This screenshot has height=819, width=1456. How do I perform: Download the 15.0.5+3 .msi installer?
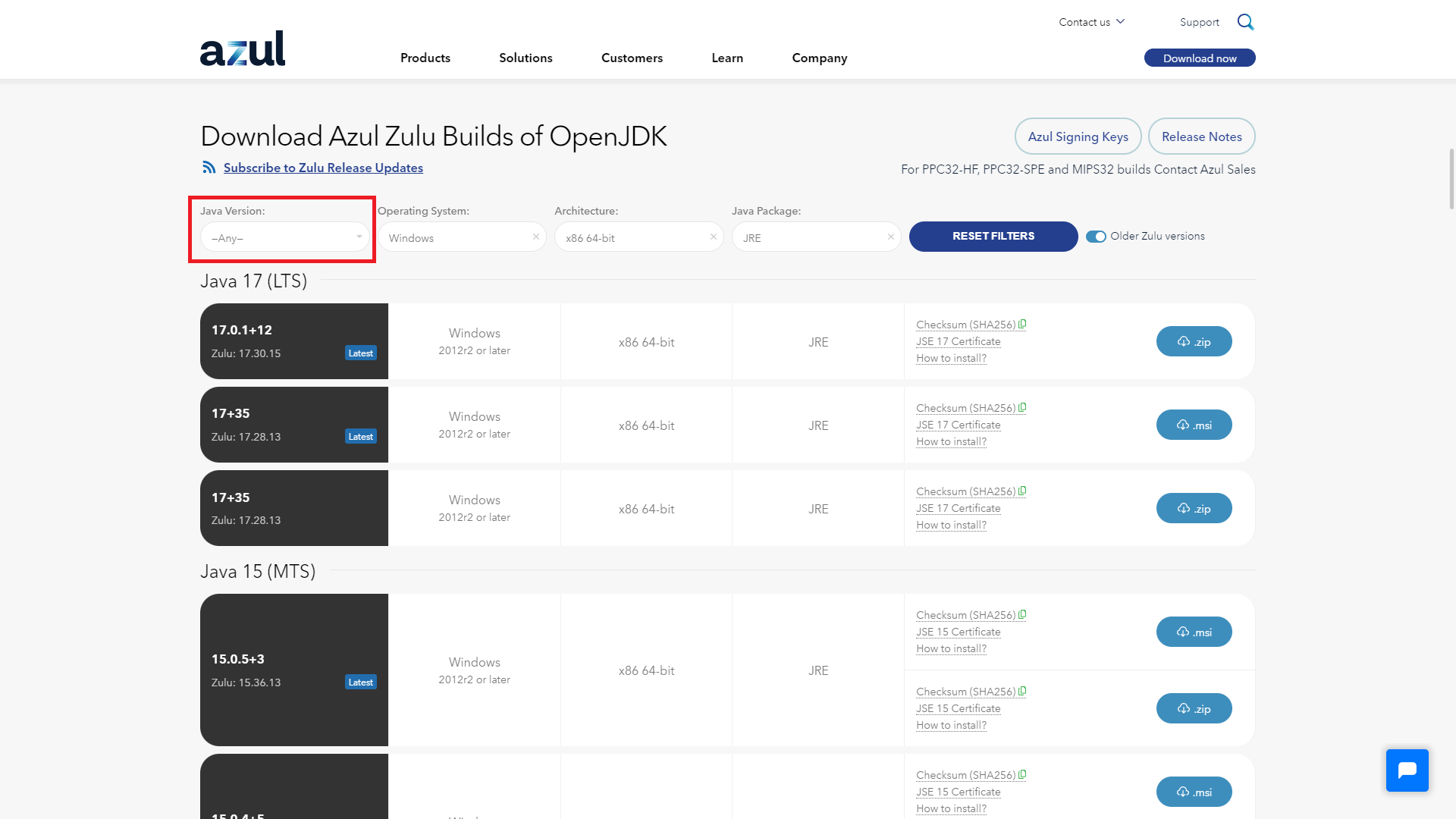1194,632
